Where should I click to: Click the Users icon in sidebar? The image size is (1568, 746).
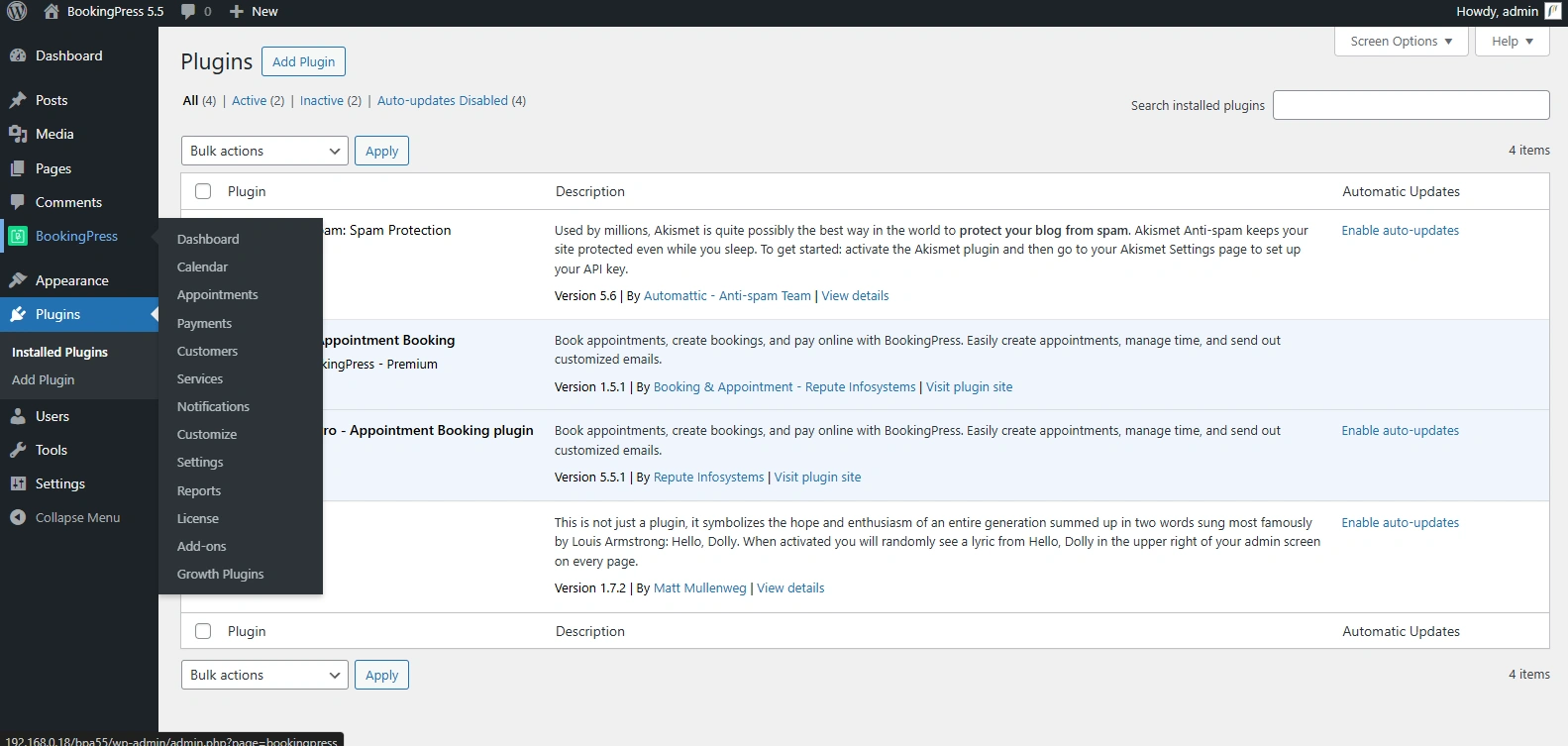18,416
